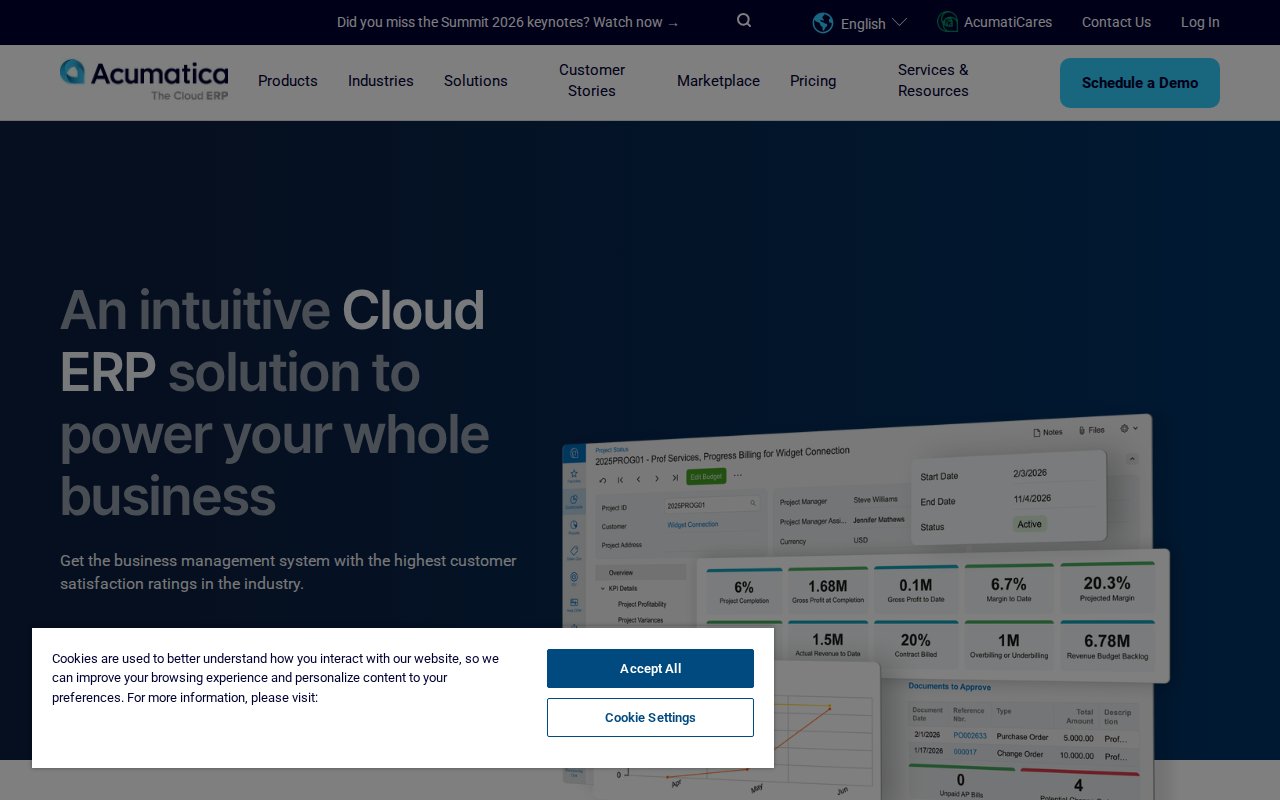This screenshot has width=1280, height=800.
Task: Open the Industries navigation menu
Action: tap(381, 81)
